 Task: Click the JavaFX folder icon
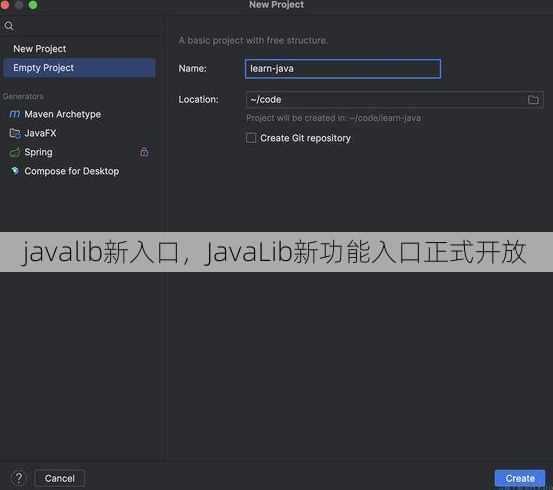click(x=15, y=133)
